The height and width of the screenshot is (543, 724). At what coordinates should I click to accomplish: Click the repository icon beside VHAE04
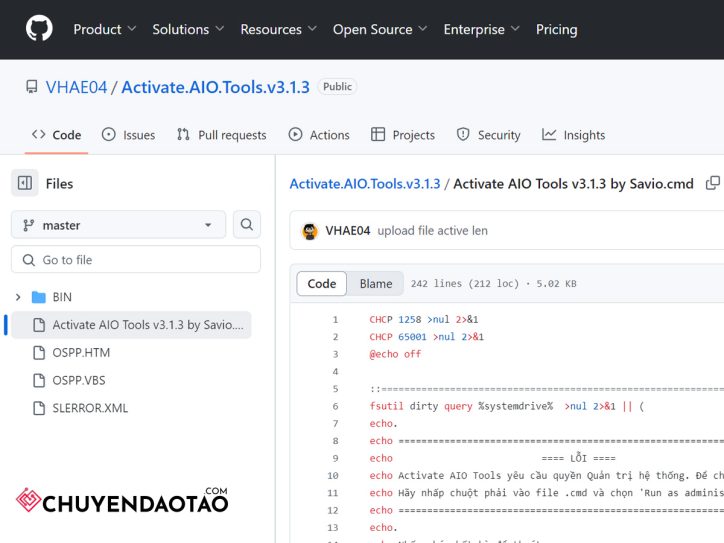(x=31, y=87)
